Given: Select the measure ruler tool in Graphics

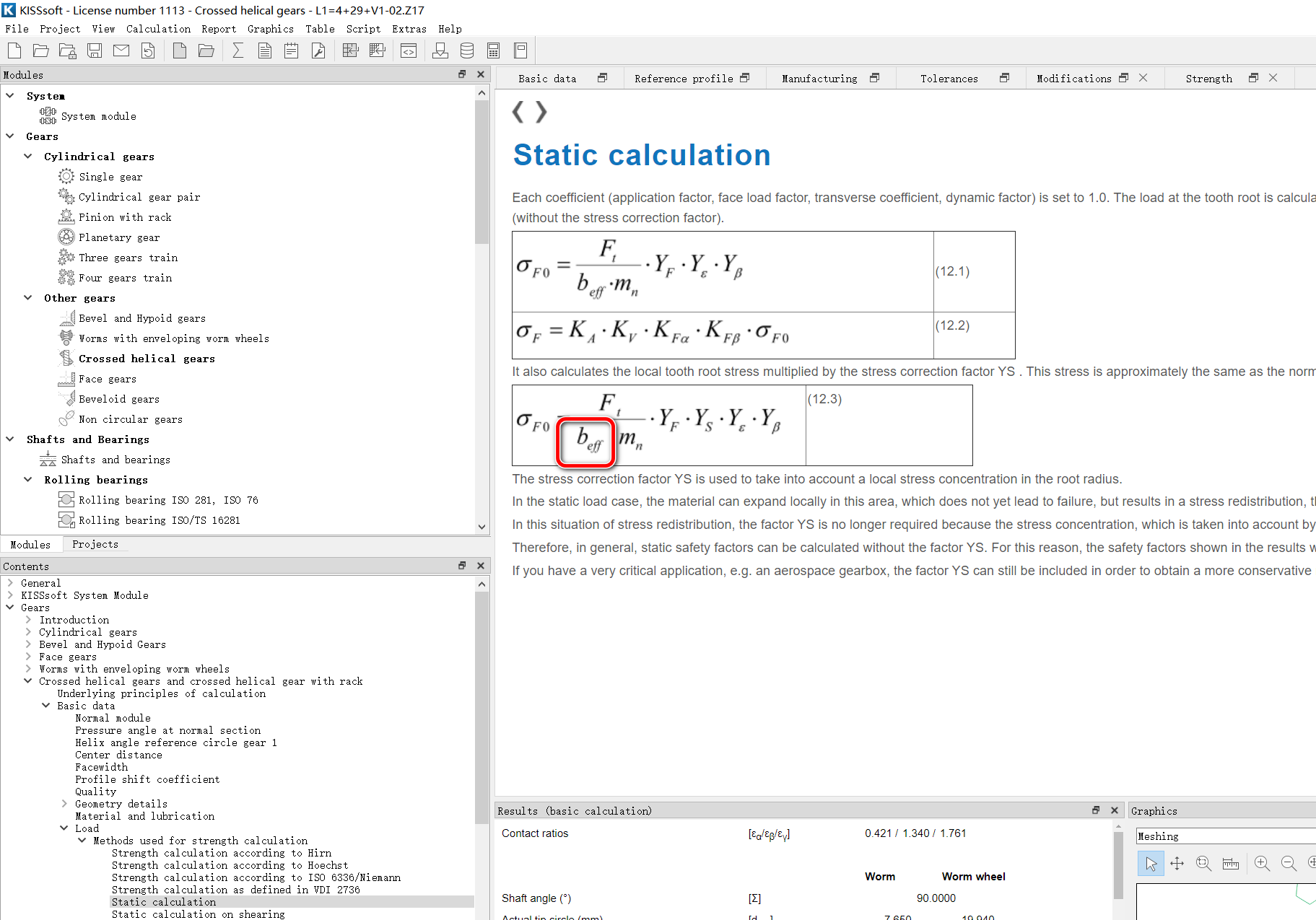Looking at the screenshot, I should coord(1231,863).
